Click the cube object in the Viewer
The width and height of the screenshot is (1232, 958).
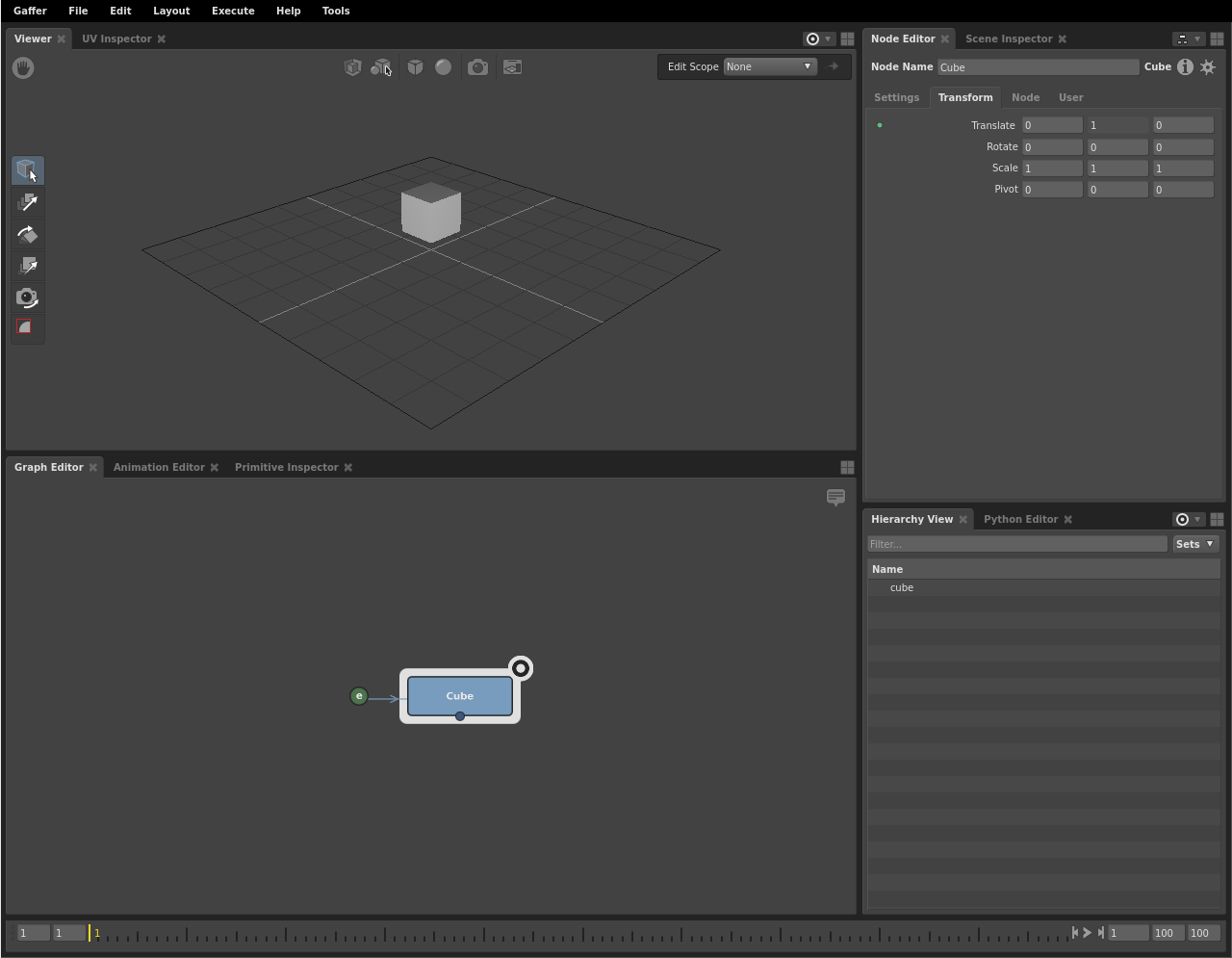point(430,213)
